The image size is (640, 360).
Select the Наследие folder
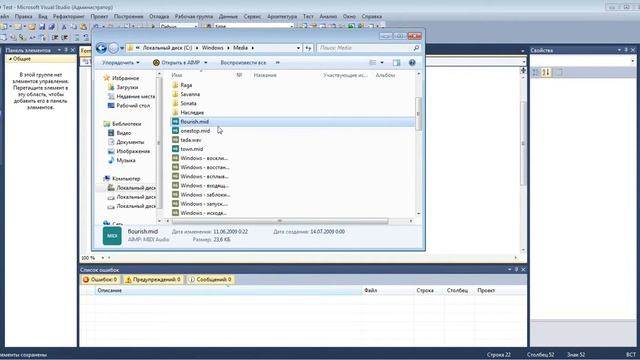click(192, 112)
